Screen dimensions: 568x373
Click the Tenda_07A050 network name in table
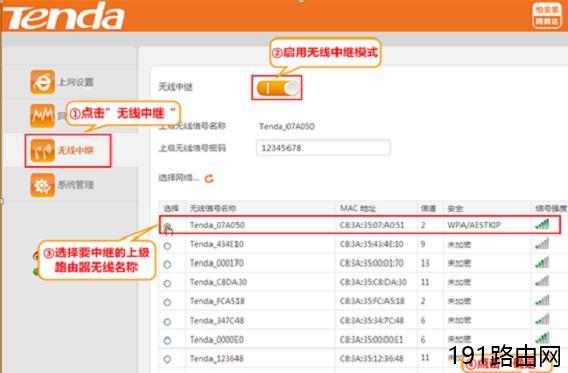(217, 225)
